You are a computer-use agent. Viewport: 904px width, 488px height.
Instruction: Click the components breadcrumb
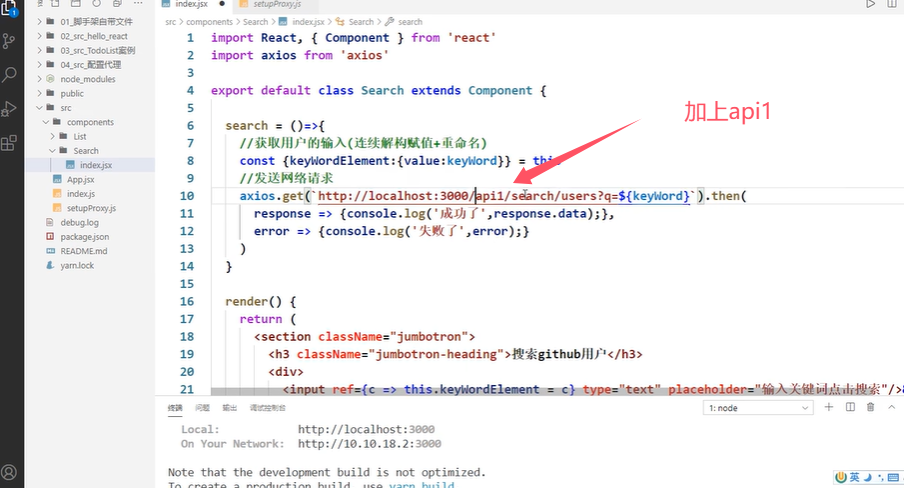coord(209,22)
